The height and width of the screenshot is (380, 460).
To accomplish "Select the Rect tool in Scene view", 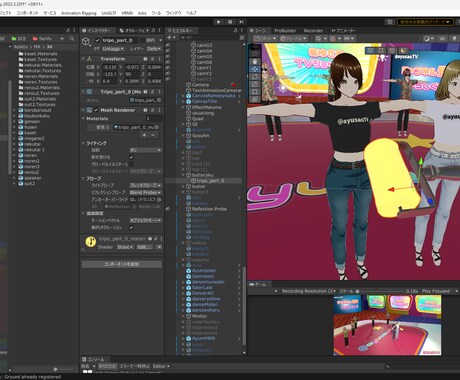I will pos(255,92).
